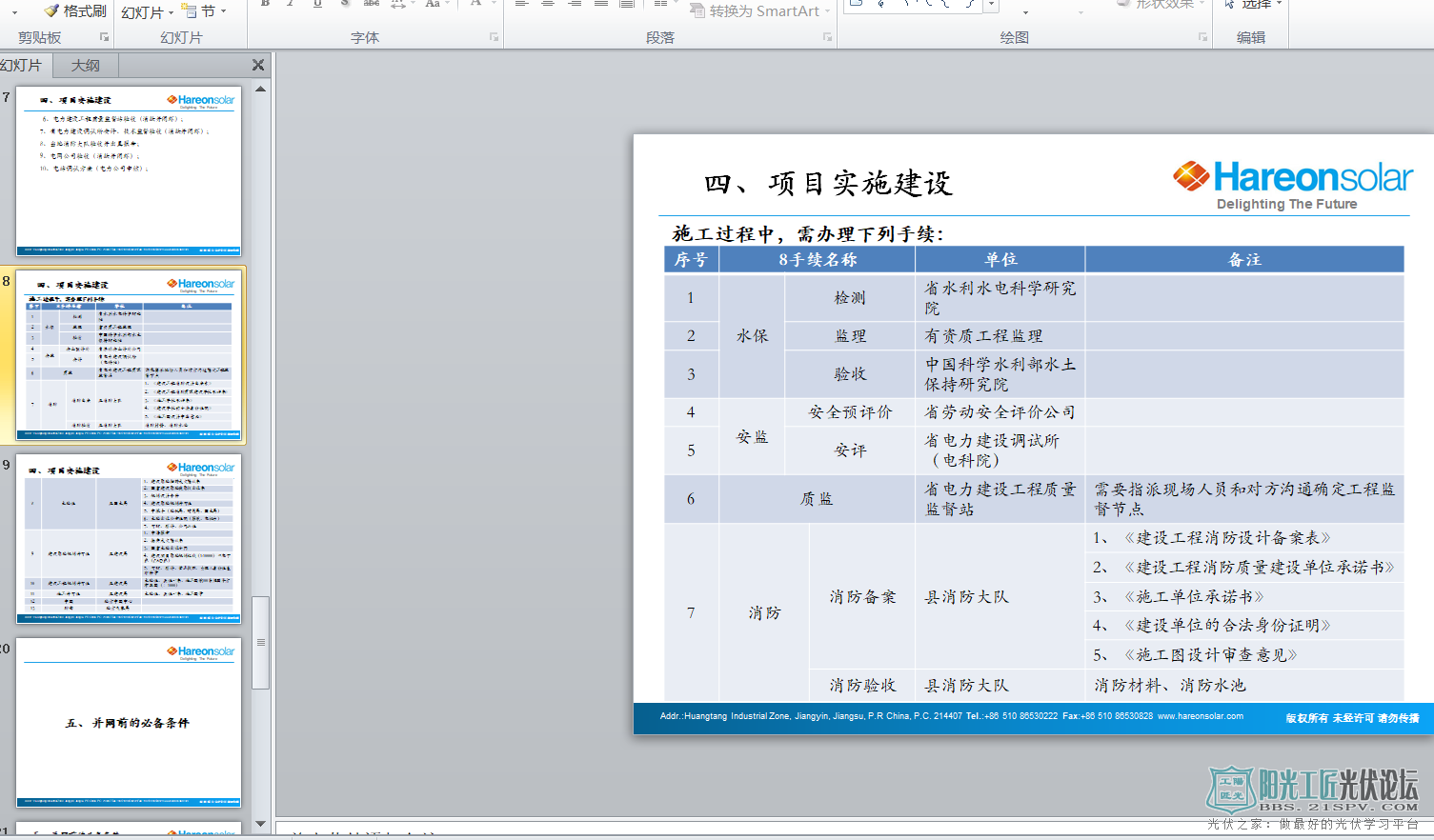Click the 安监 category cell
Screen dimensions: 1434x840
[x=752, y=436]
